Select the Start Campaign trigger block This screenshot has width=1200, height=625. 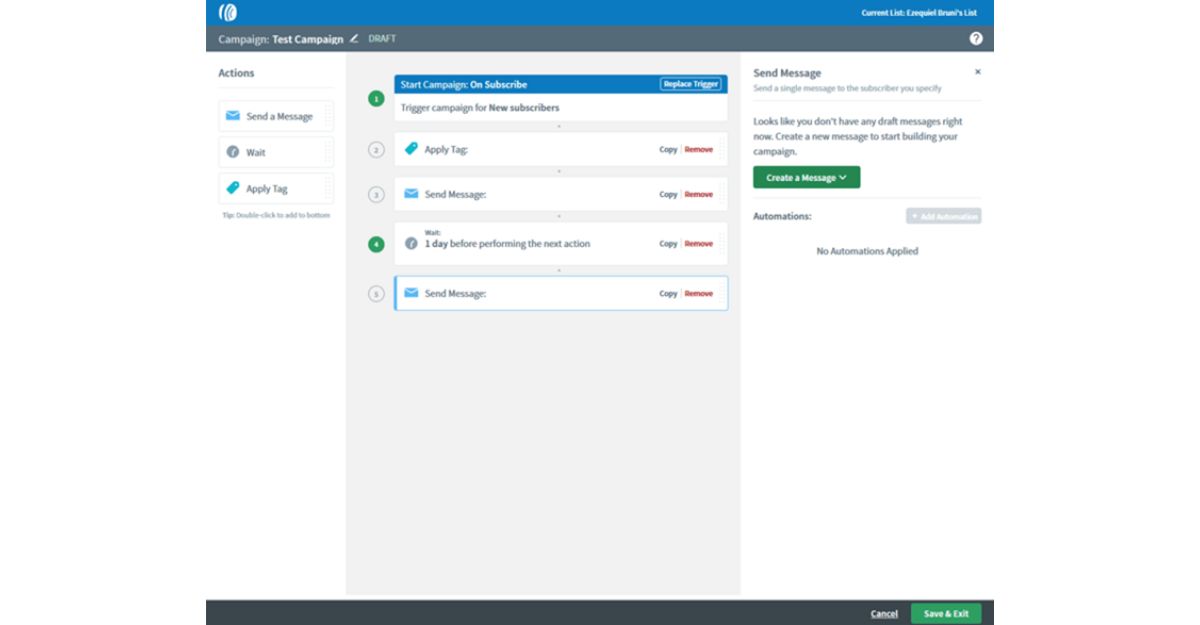561,98
